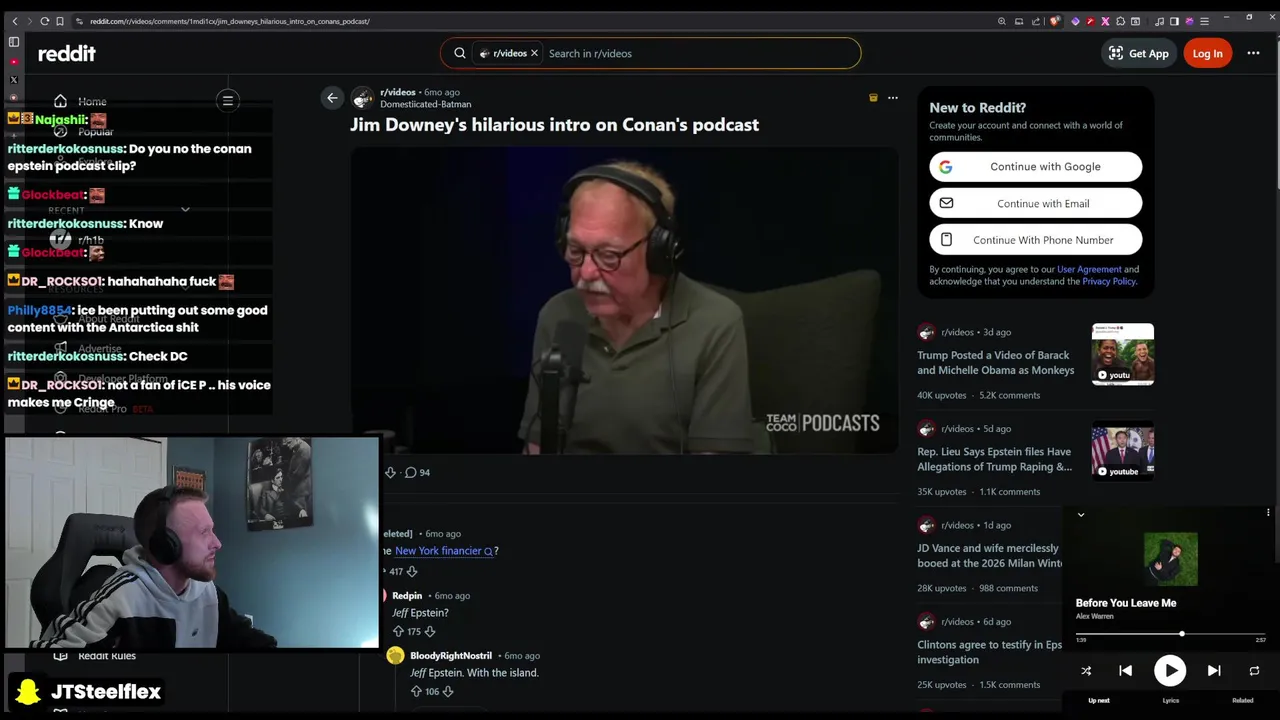1280x720 pixels.
Task: Remove the r/videos search filter chip
Action: point(534,53)
